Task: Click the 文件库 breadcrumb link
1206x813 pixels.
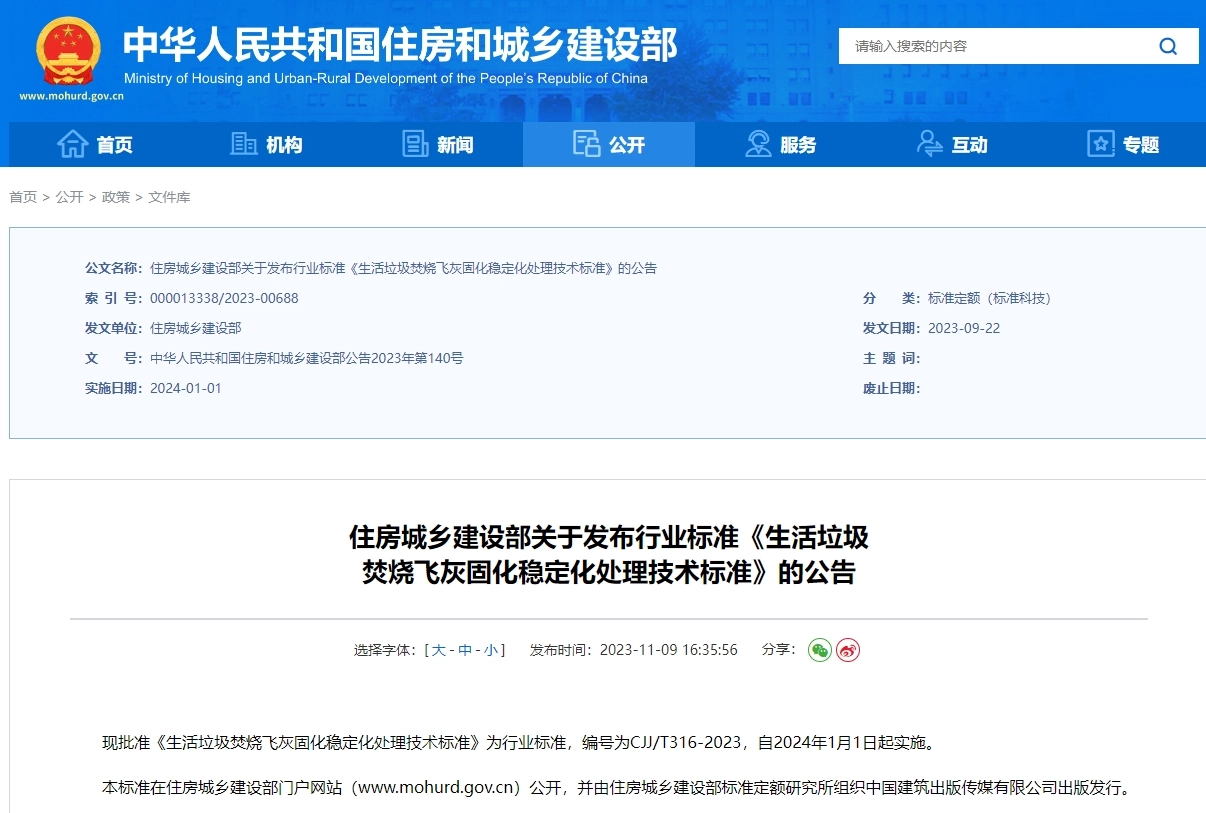Action: pos(172,197)
